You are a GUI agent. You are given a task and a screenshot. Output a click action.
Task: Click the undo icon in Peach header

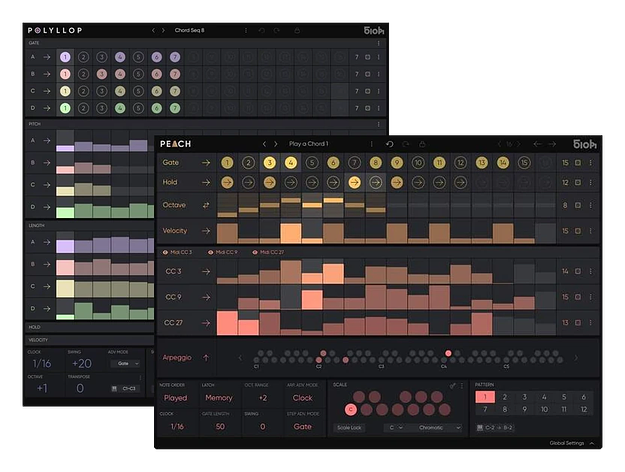click(389, 144)
